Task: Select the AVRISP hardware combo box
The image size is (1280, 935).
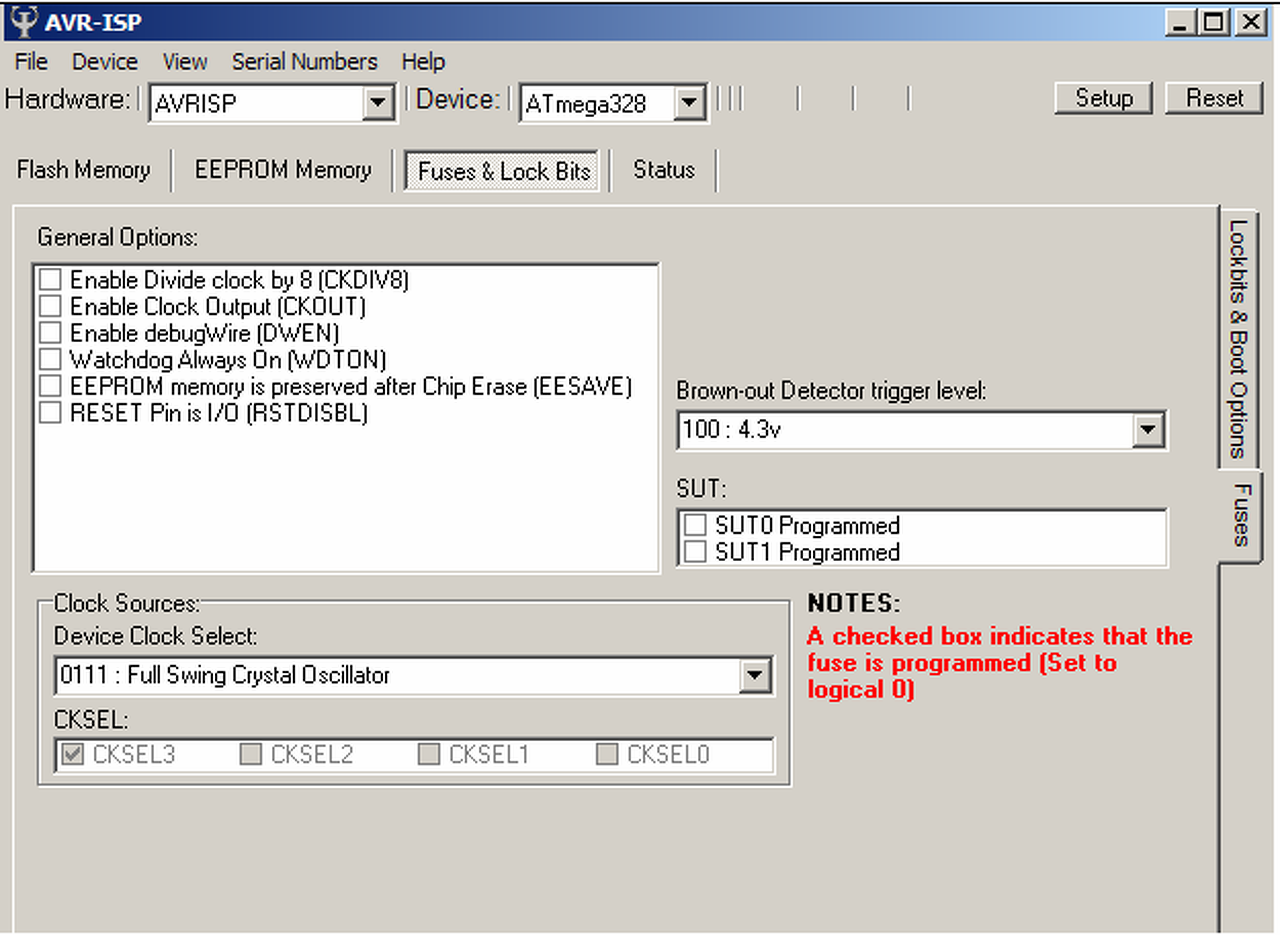Action: (272, 103)
